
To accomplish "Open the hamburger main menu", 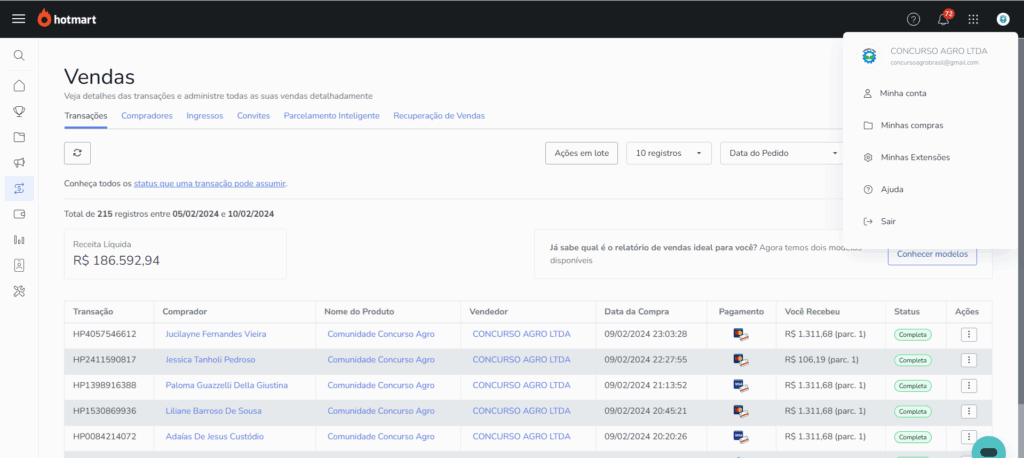I will click(18, 19).
